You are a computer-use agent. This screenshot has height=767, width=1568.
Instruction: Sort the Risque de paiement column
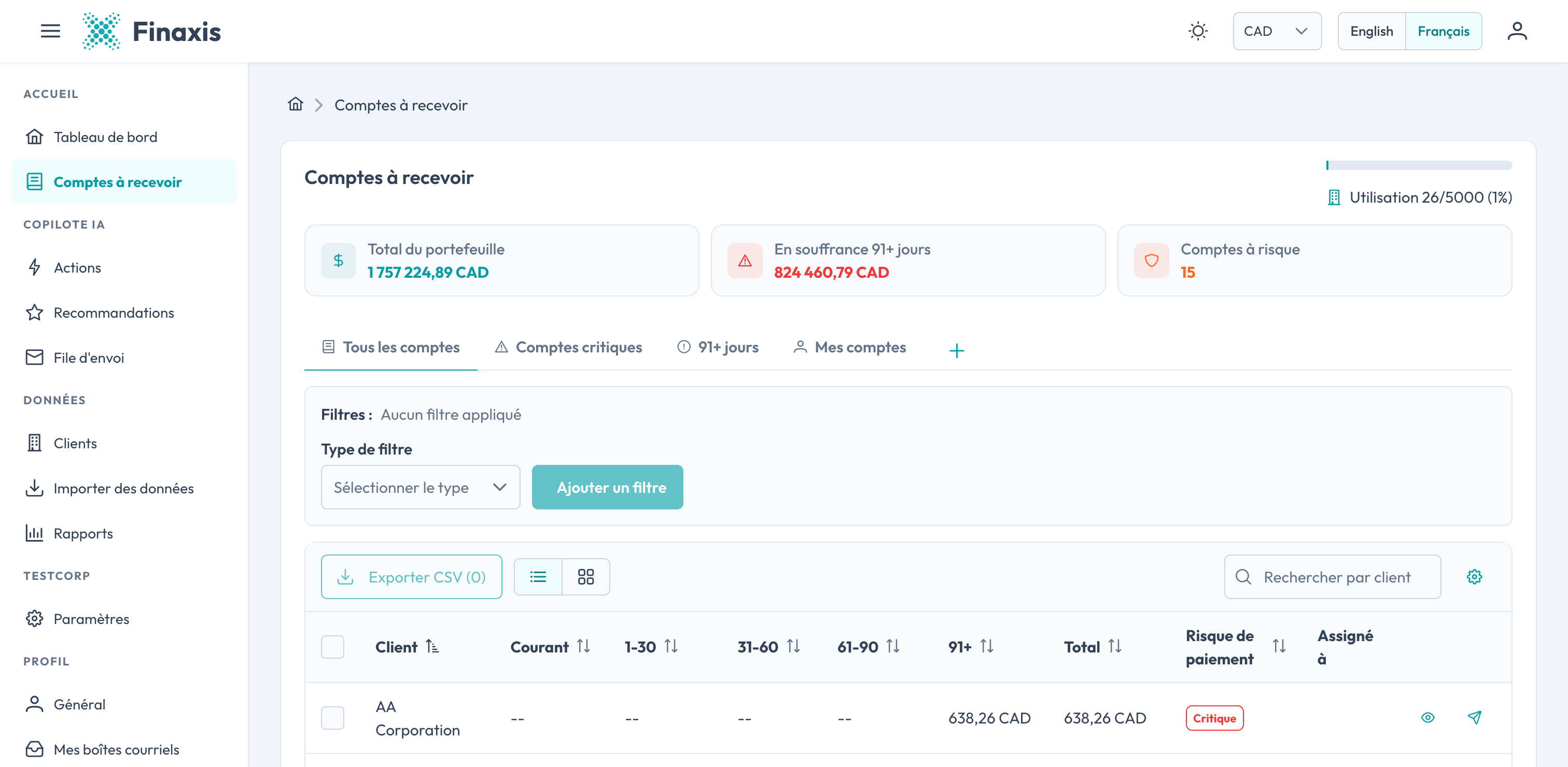(x=1279, y=646)
